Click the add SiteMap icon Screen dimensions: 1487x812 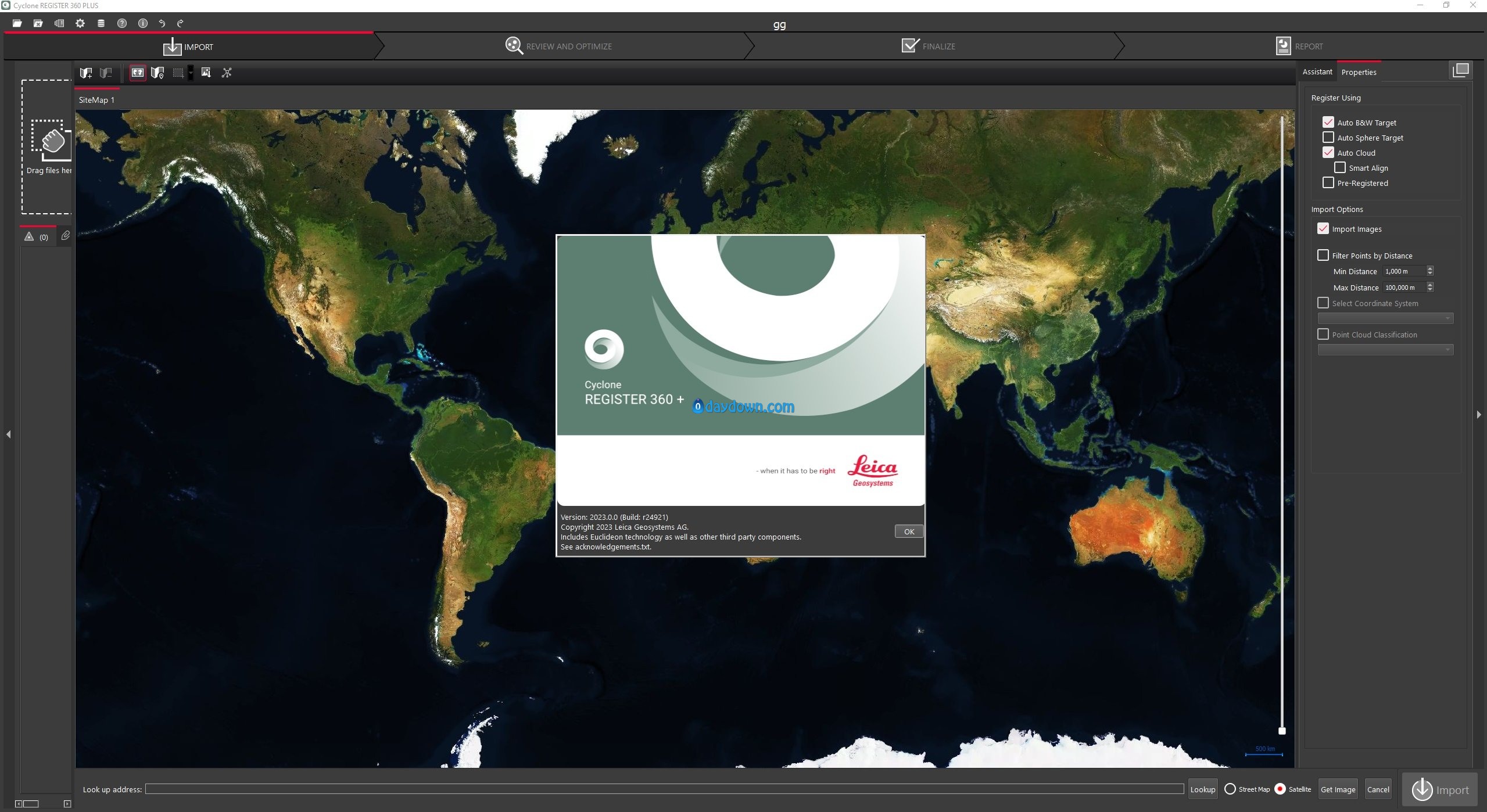click(x=86, y=73)
